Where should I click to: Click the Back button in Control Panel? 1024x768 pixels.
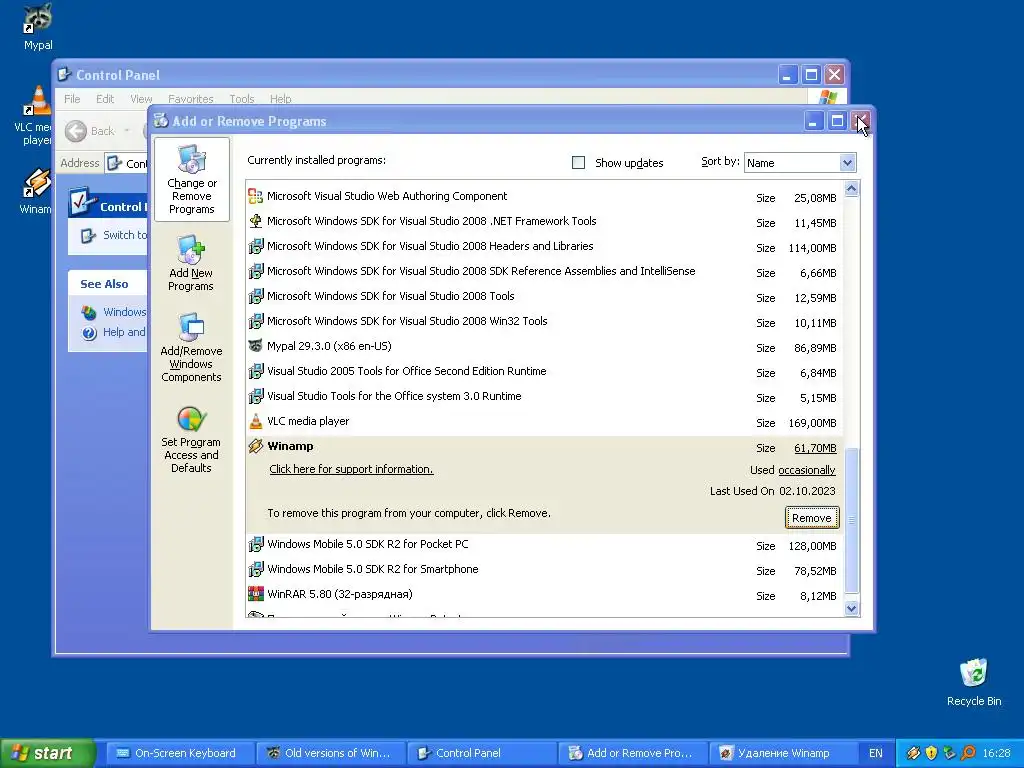(90, 131)
